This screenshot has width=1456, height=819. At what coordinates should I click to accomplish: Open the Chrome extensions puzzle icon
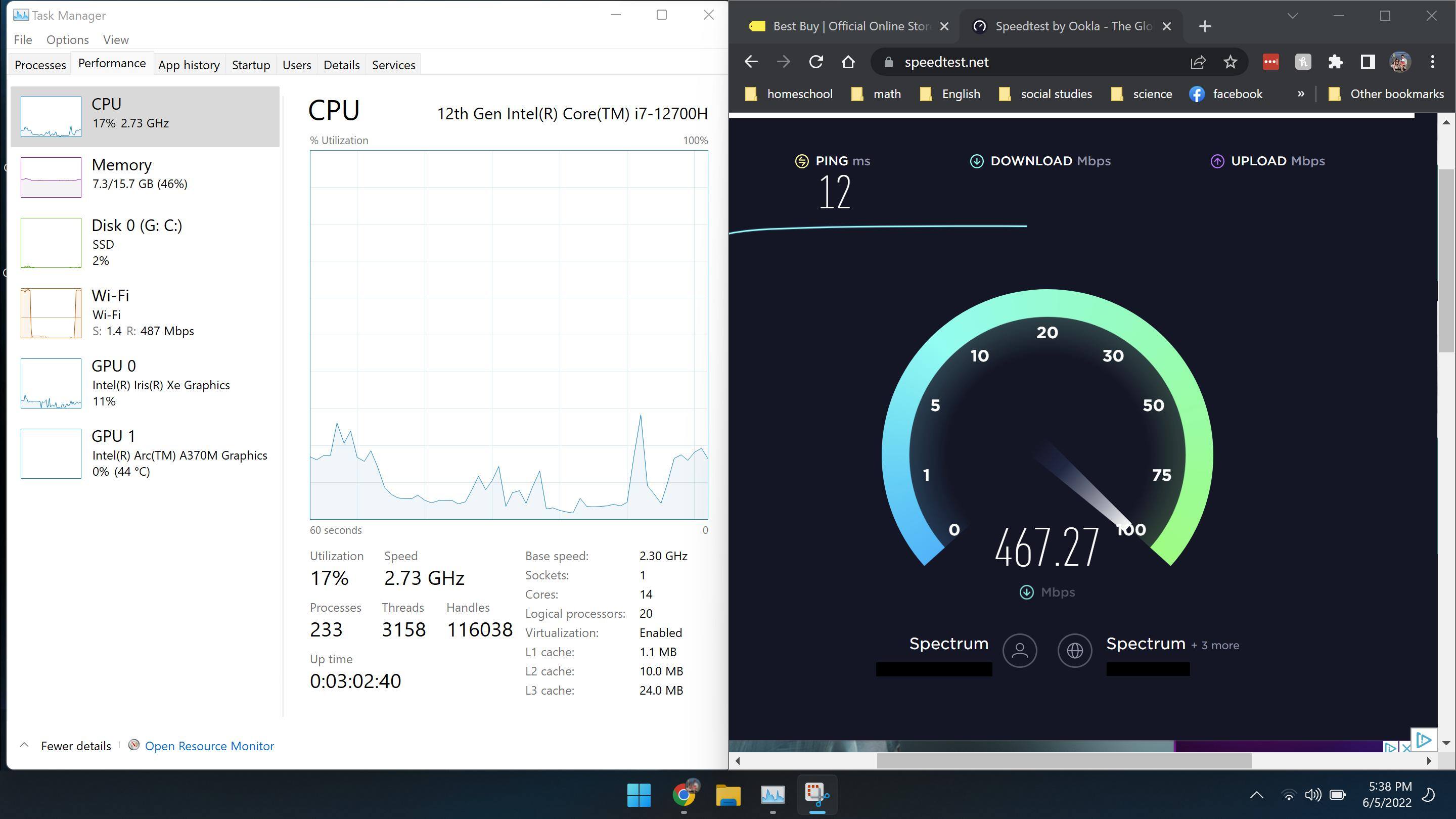(1335, 62)
